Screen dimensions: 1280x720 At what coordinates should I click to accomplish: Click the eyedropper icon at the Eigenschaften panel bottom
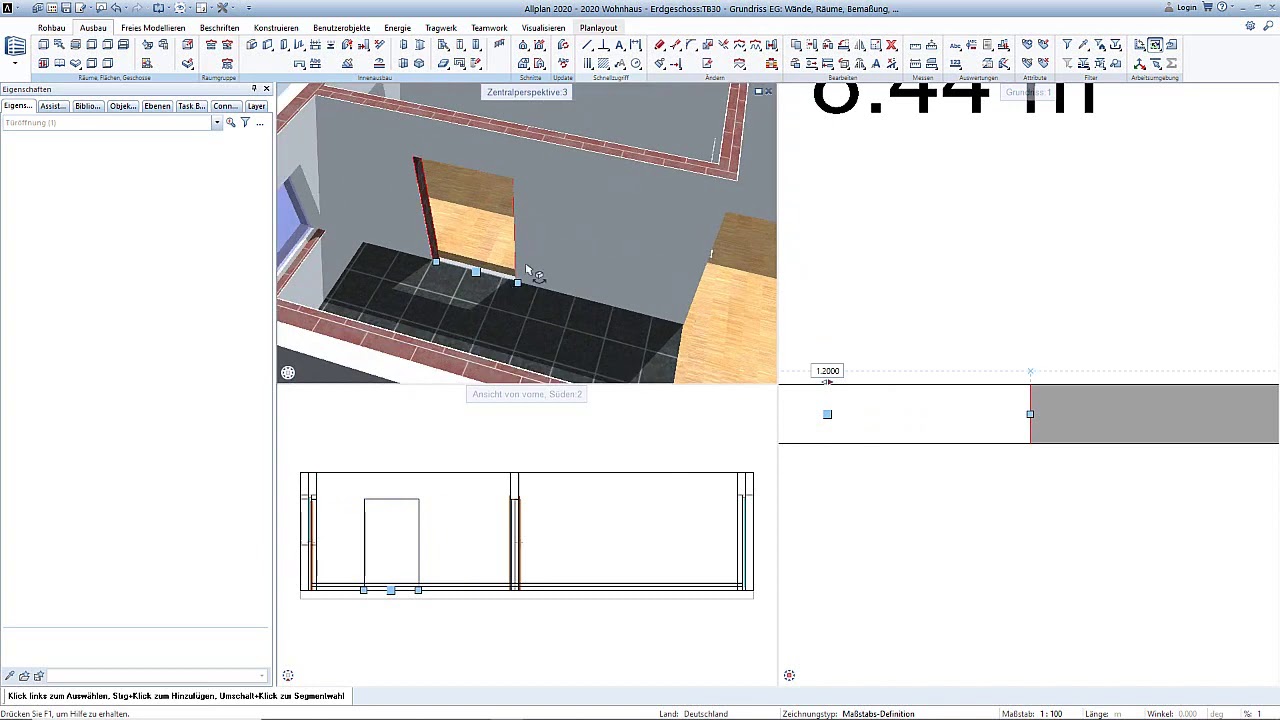click(10, 676)
